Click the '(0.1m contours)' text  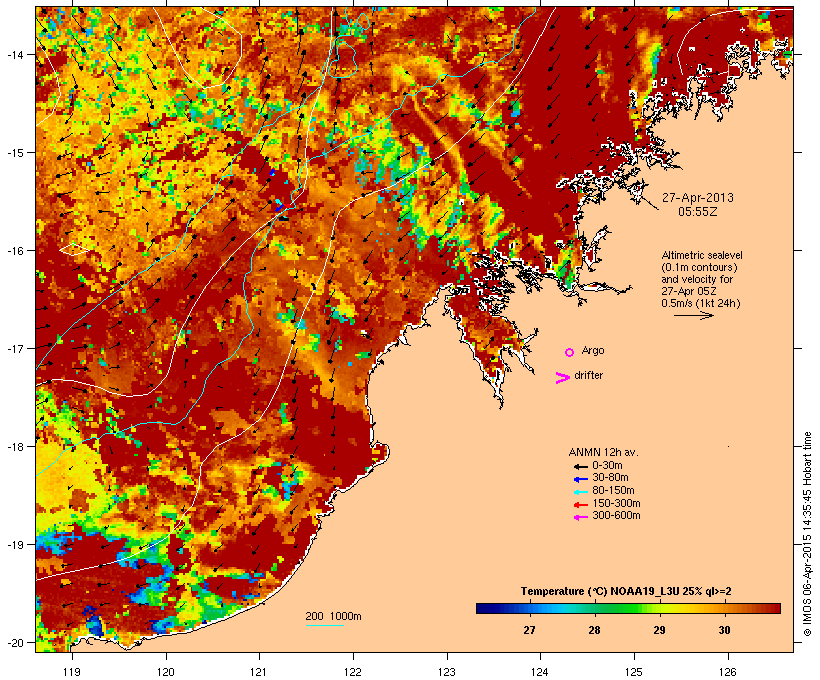point(699,267)
